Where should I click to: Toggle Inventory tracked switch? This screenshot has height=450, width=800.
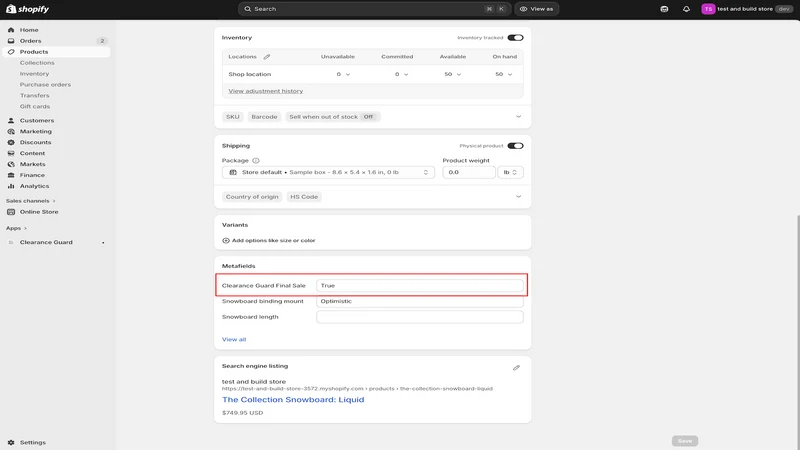[x=515, y=38]
